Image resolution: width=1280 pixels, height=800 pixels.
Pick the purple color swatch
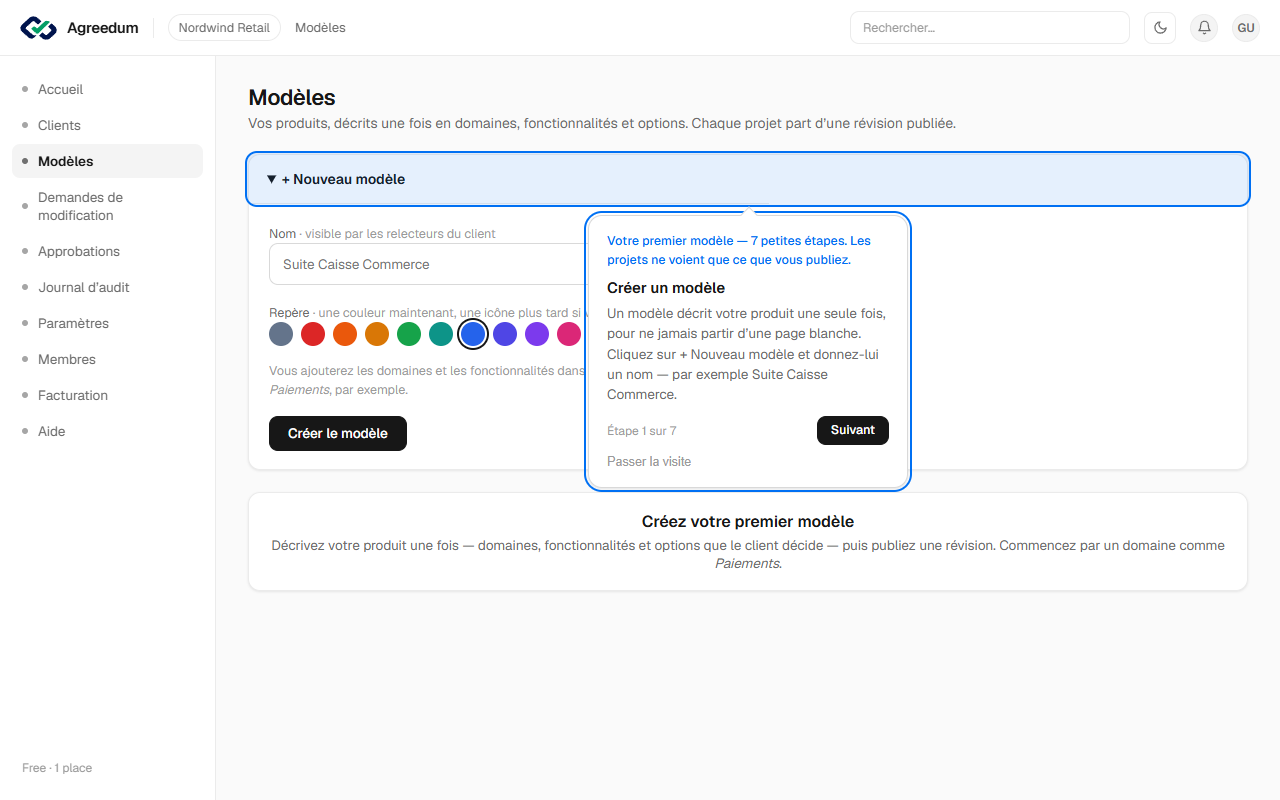(537, 334)
